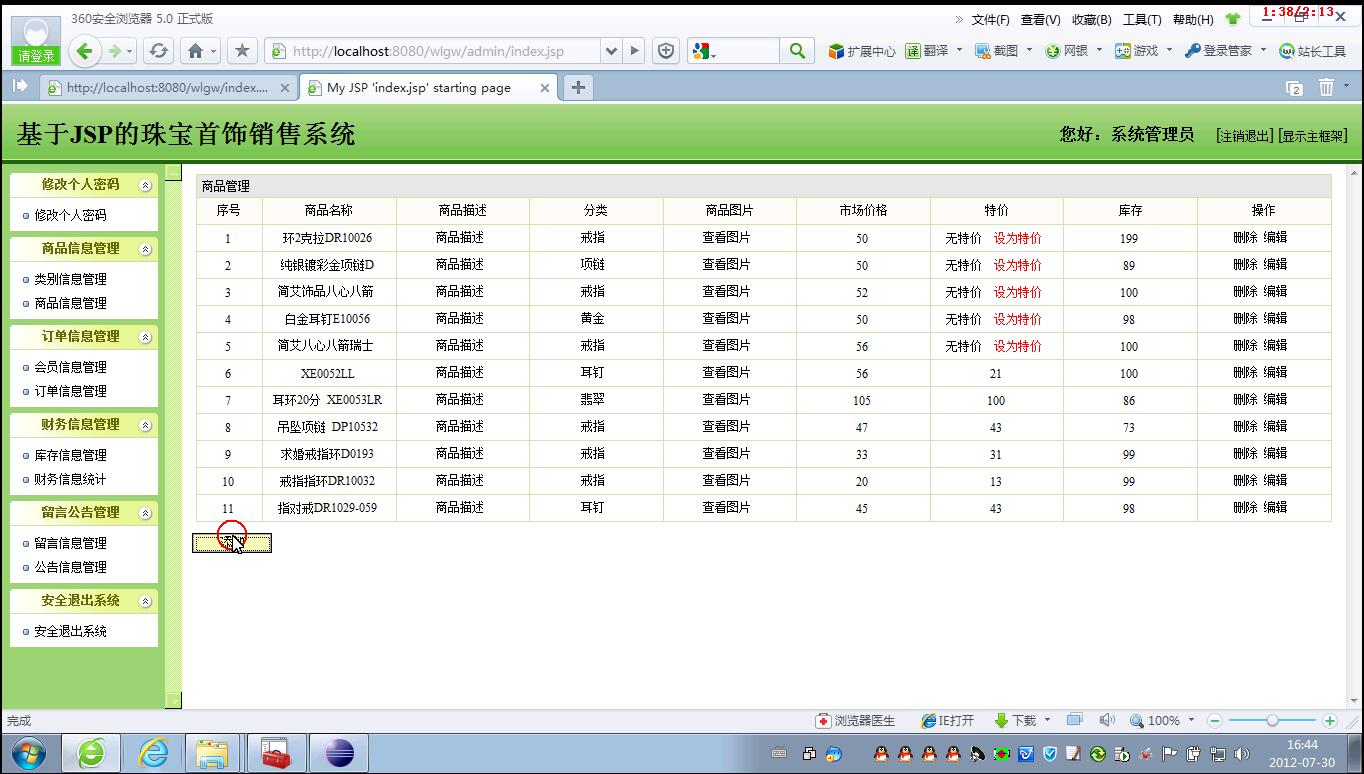Click the button below the product table
The width and height of the screenshot is (1364, 774).
tap(232, 543)
